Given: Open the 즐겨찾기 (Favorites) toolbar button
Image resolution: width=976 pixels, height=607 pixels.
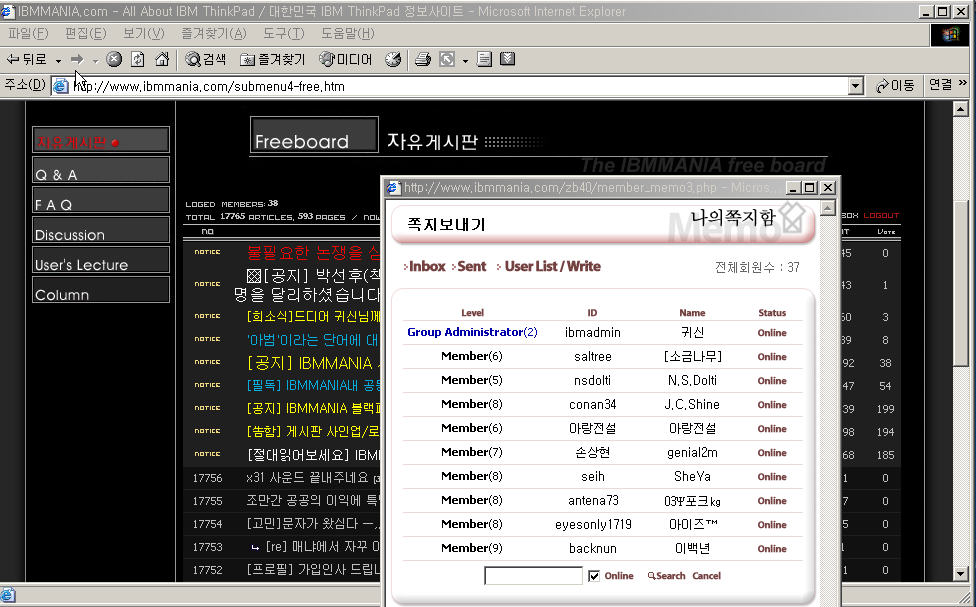Looking at the screenshot, I should pos(273,60).
